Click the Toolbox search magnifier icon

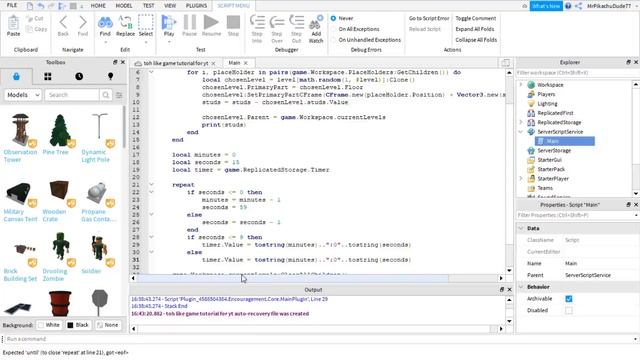pos(106,95)
